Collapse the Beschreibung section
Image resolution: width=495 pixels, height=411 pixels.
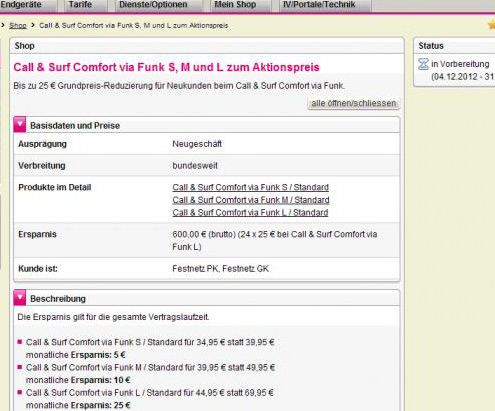point(20,298)
